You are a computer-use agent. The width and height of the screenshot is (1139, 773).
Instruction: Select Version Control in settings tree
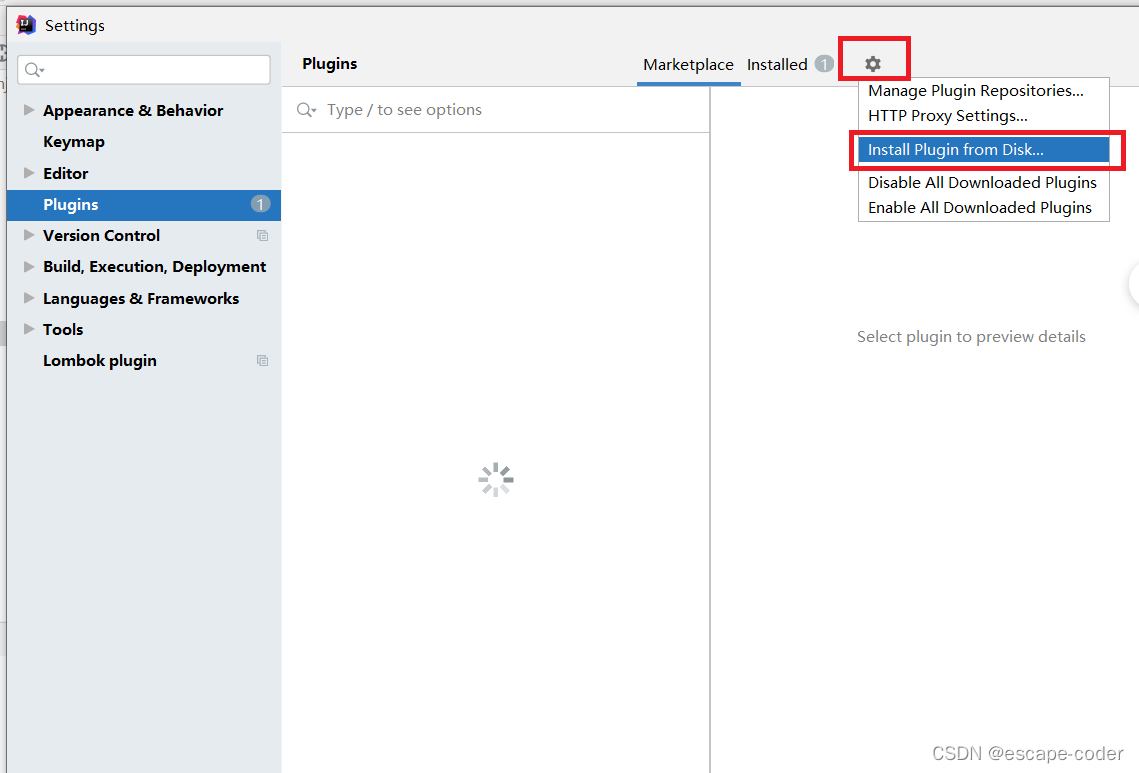tap(101, 235)
